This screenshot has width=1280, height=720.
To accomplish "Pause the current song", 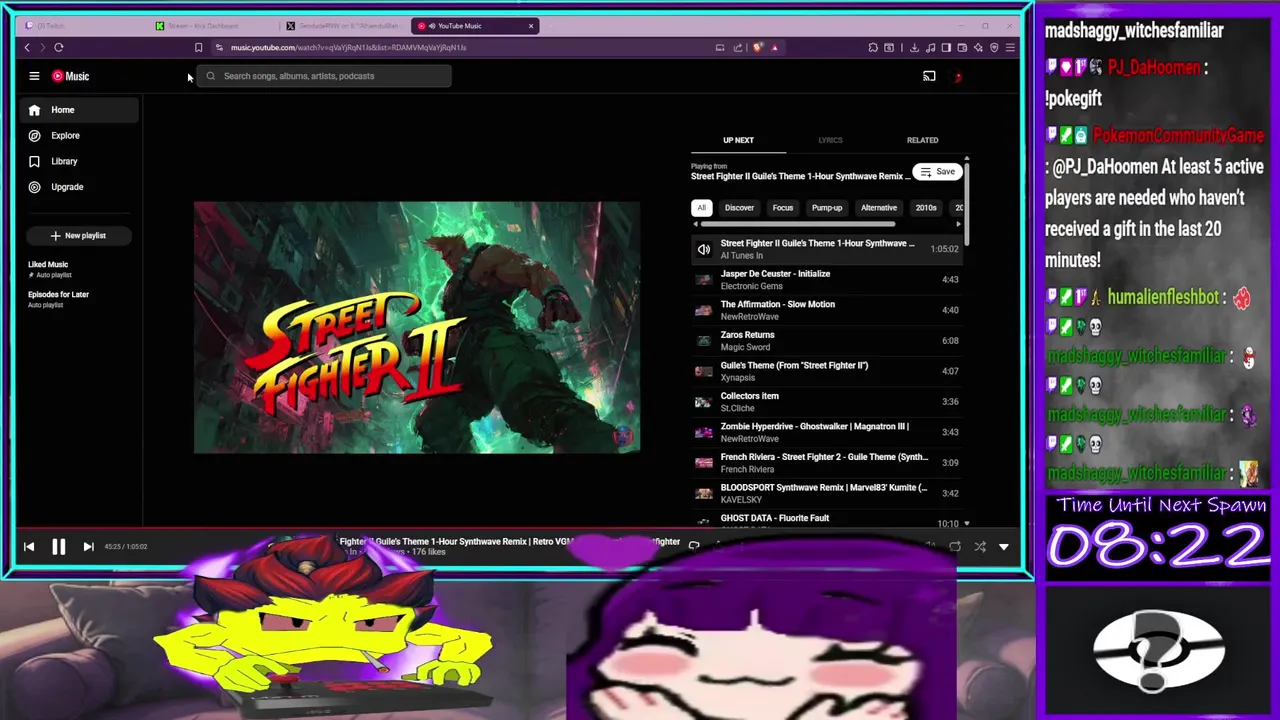I will (x=58, y=546).
